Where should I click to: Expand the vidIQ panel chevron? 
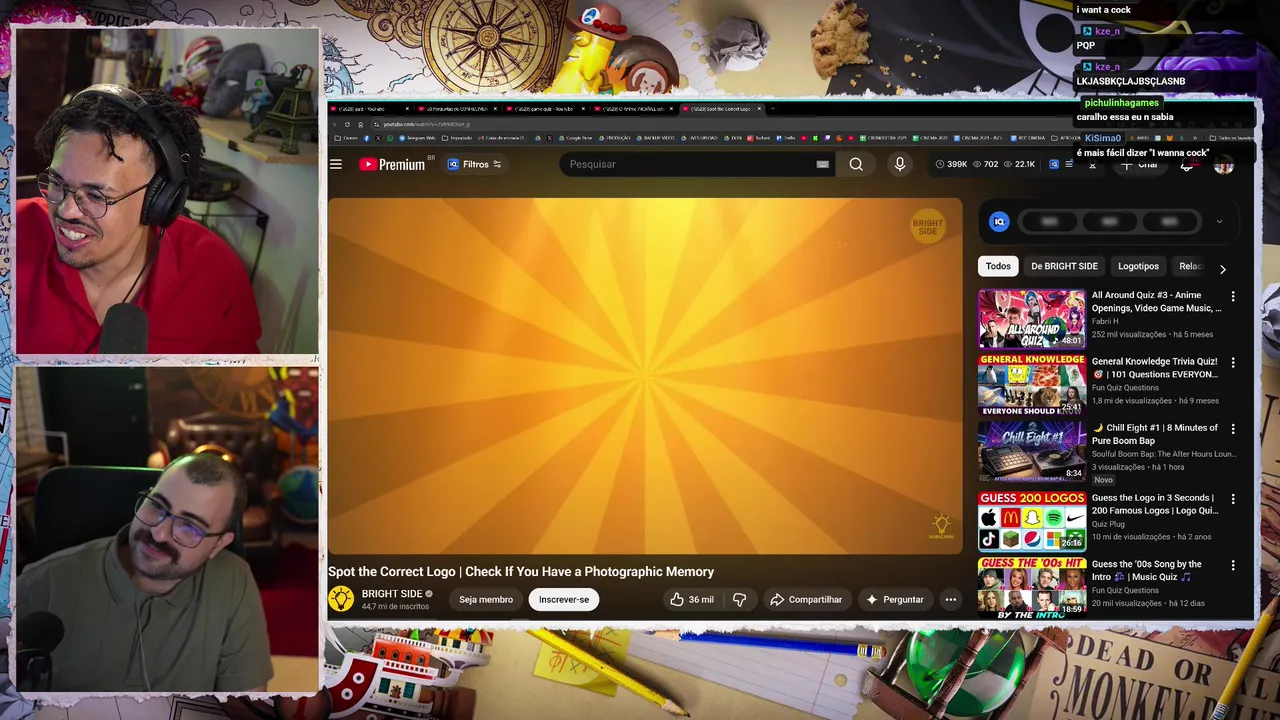point(1219,222)
